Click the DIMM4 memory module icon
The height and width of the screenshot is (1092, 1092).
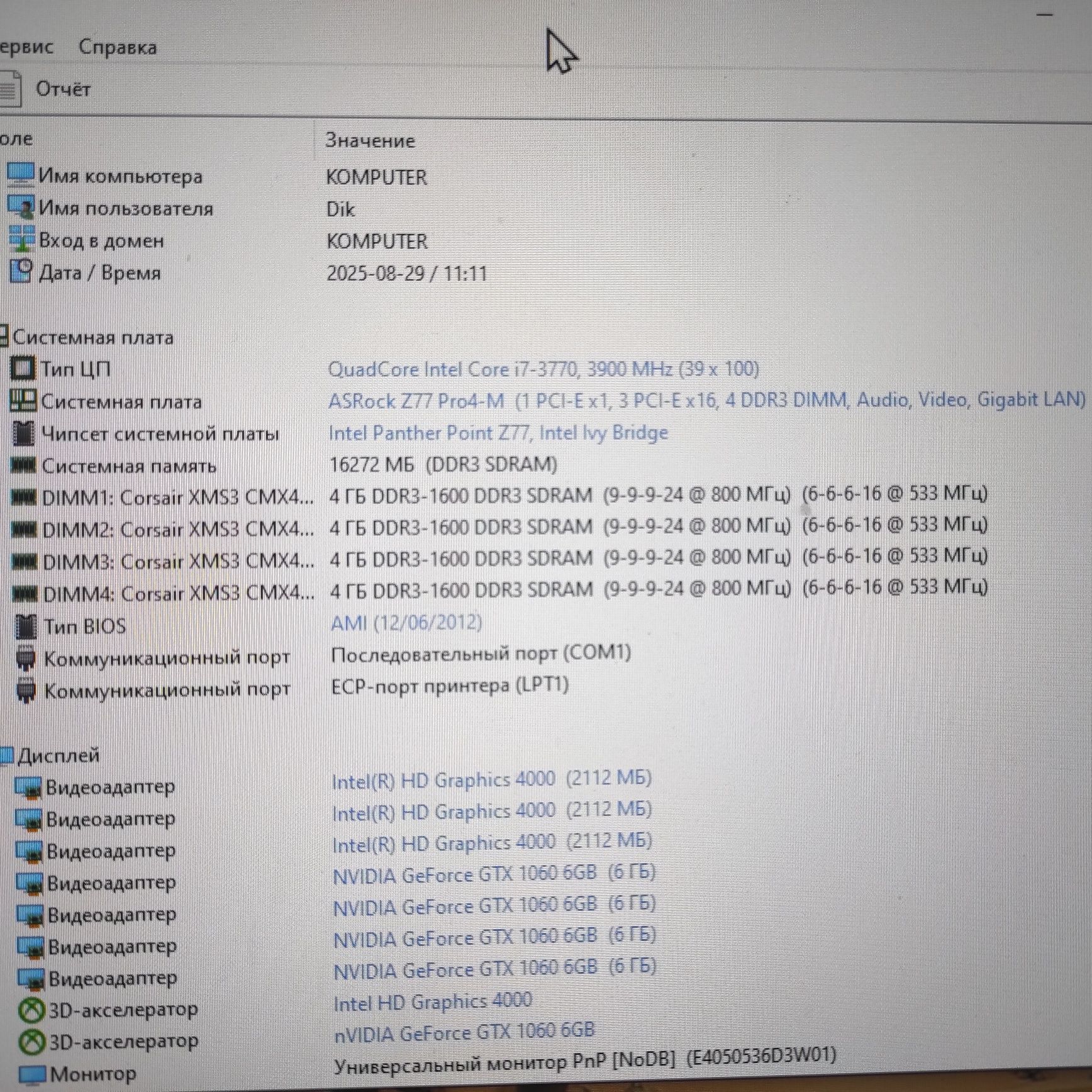pyautogui.click(x=26, y=594)
